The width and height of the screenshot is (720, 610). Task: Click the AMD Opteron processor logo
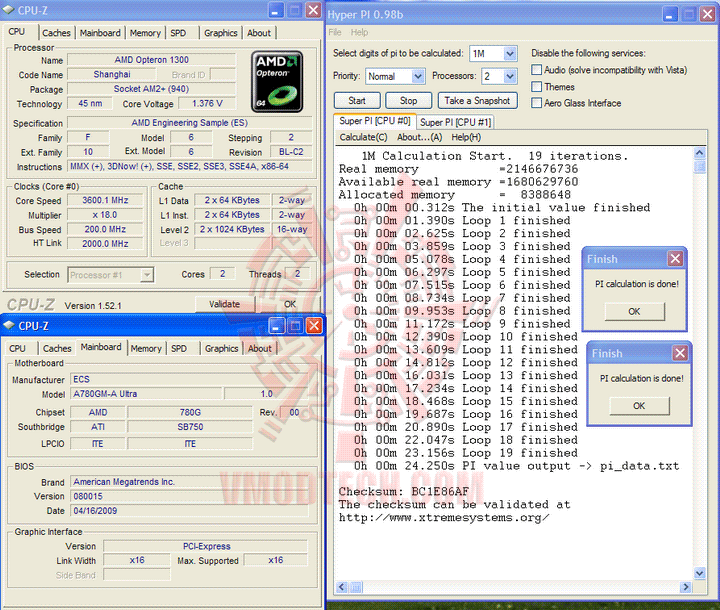tap(277, 82)
